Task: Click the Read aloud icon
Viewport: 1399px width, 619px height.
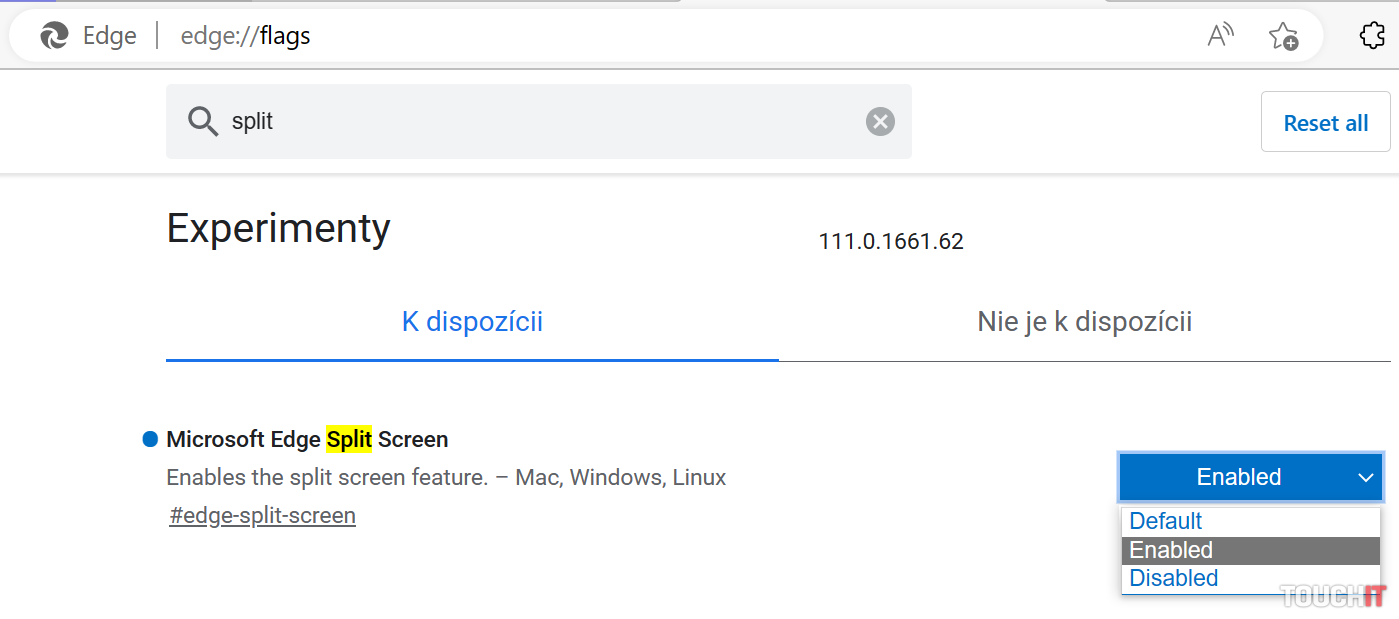Action: point(1220,36)
